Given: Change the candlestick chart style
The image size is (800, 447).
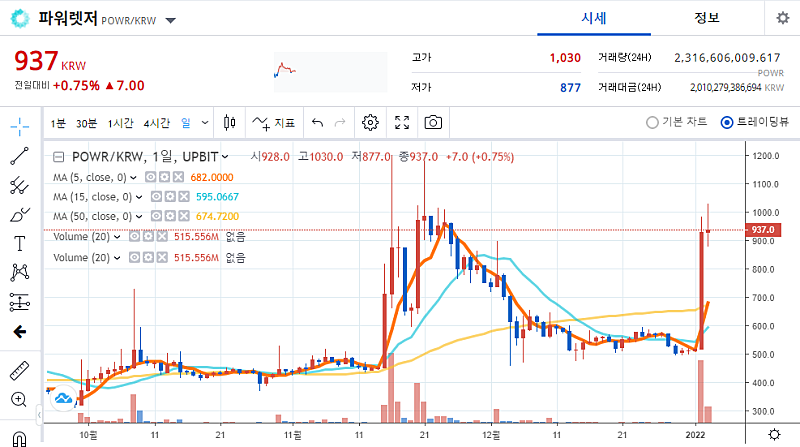Looking at the screenshot, I should (x=230, y=122).
